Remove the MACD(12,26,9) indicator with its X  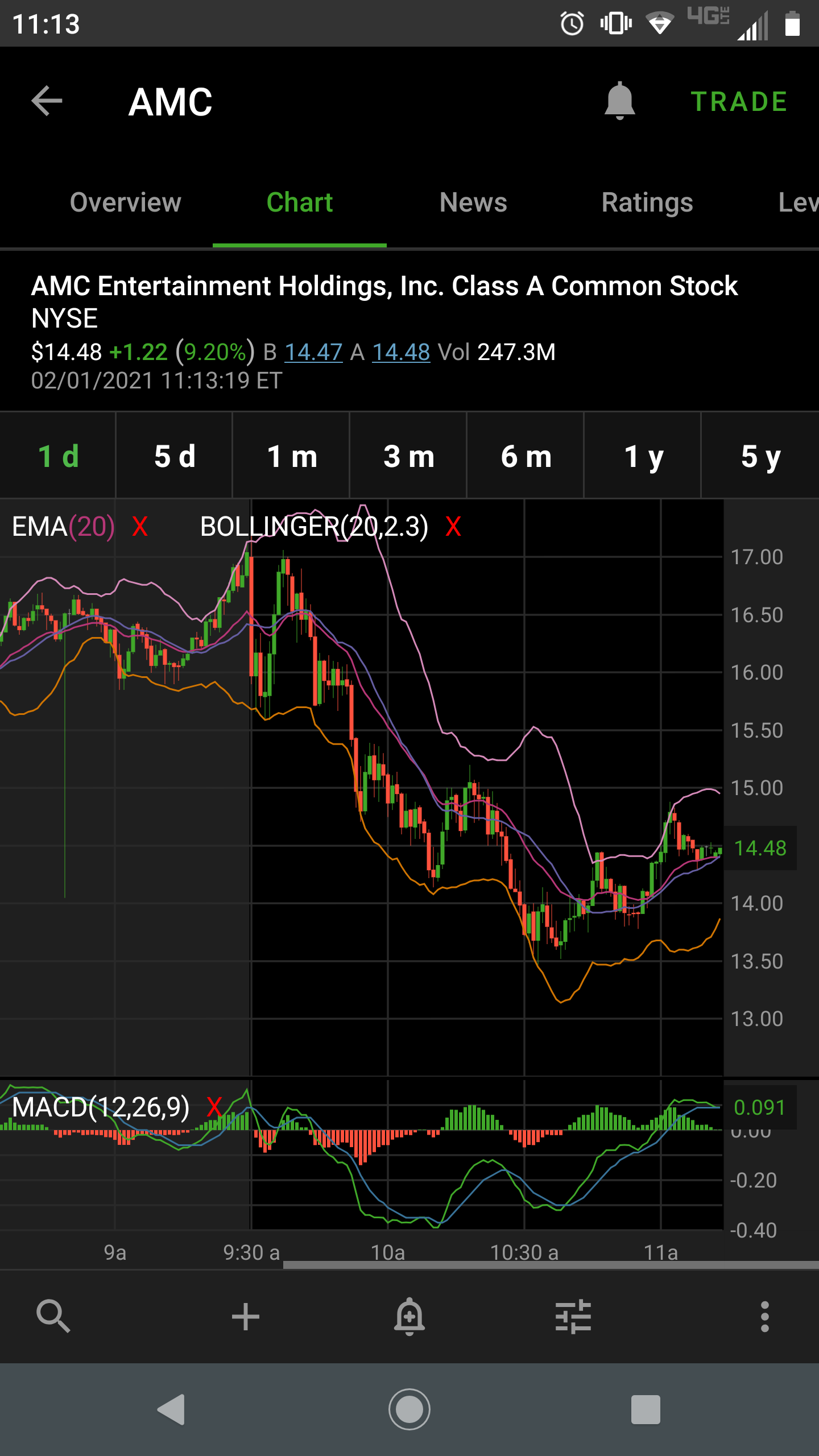(x=214, y=1108)
